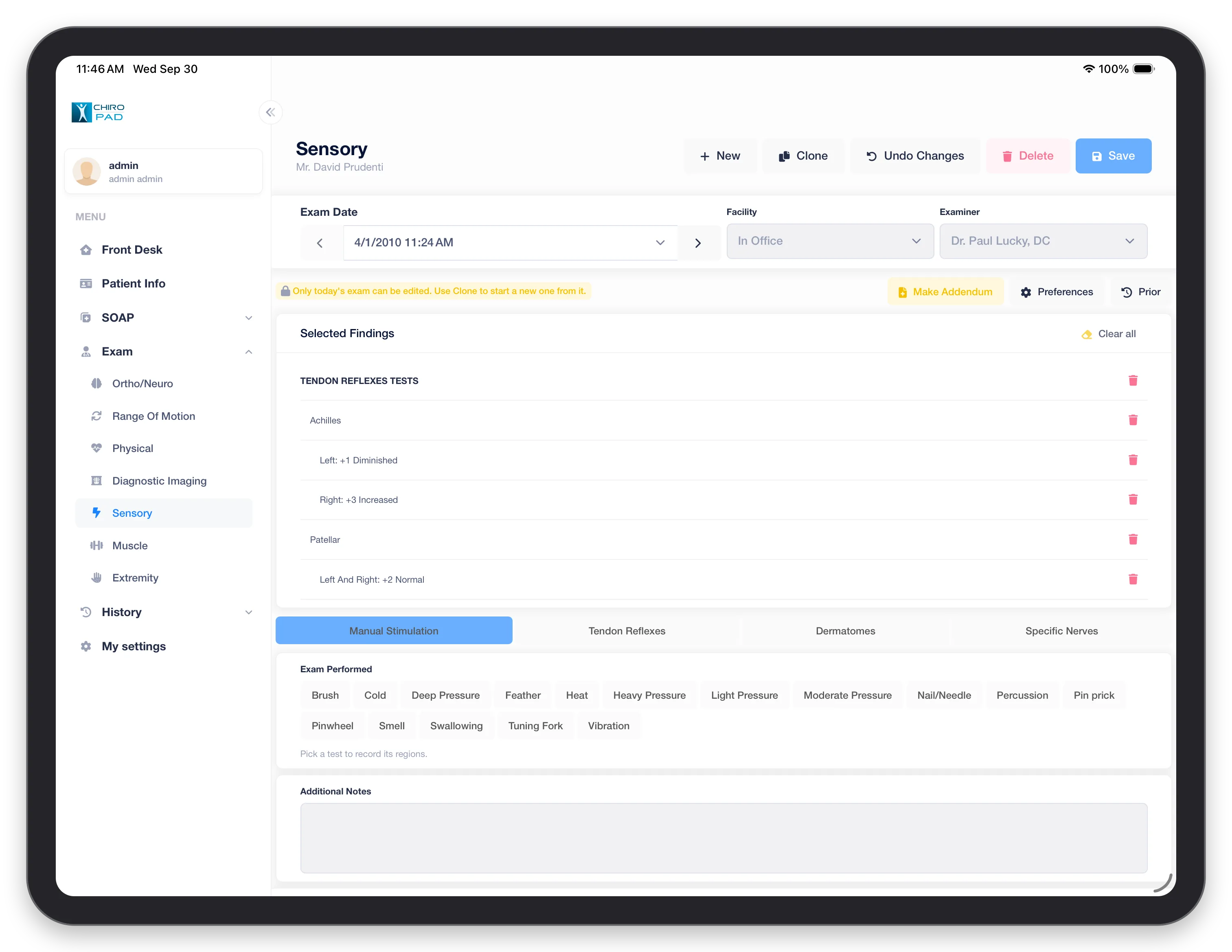Collapse the sidebar with the double-chevron icon
This screenshot has height=952, width=1232.
click(271, 112)
